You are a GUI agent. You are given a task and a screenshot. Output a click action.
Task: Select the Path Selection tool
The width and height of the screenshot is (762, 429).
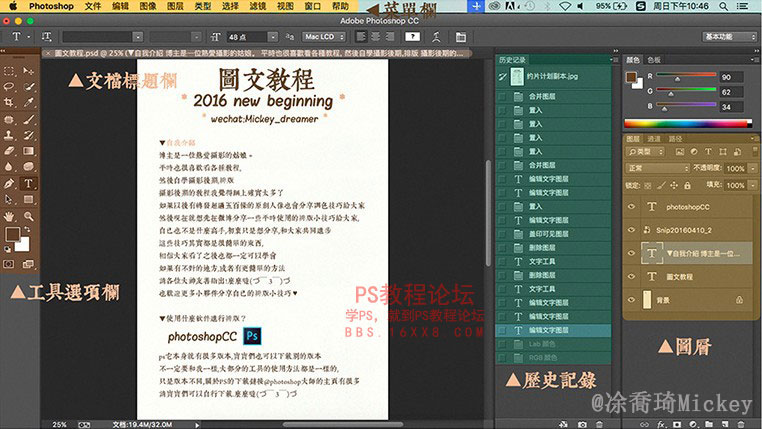pos(9,199)
